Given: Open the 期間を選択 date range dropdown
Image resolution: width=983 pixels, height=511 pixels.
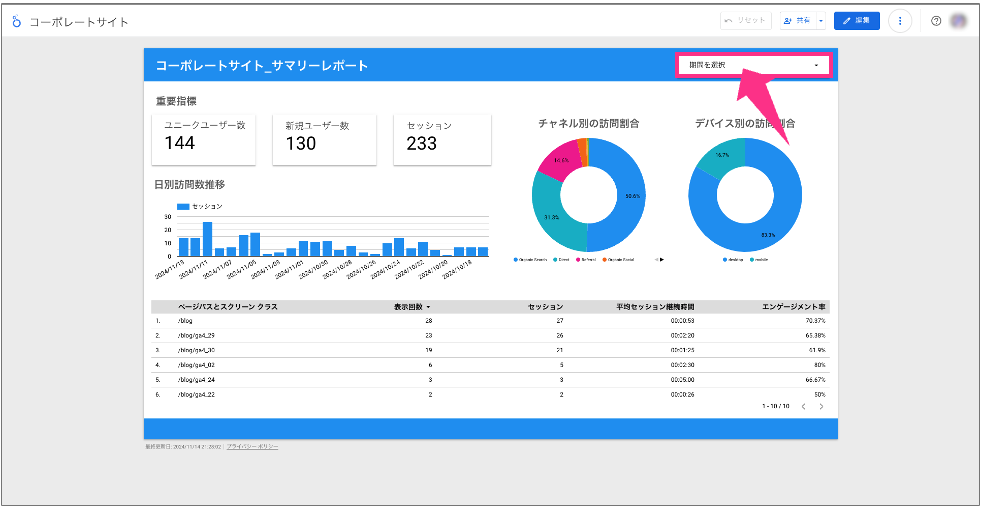Looking at the screenshot, I should point(753,65).
